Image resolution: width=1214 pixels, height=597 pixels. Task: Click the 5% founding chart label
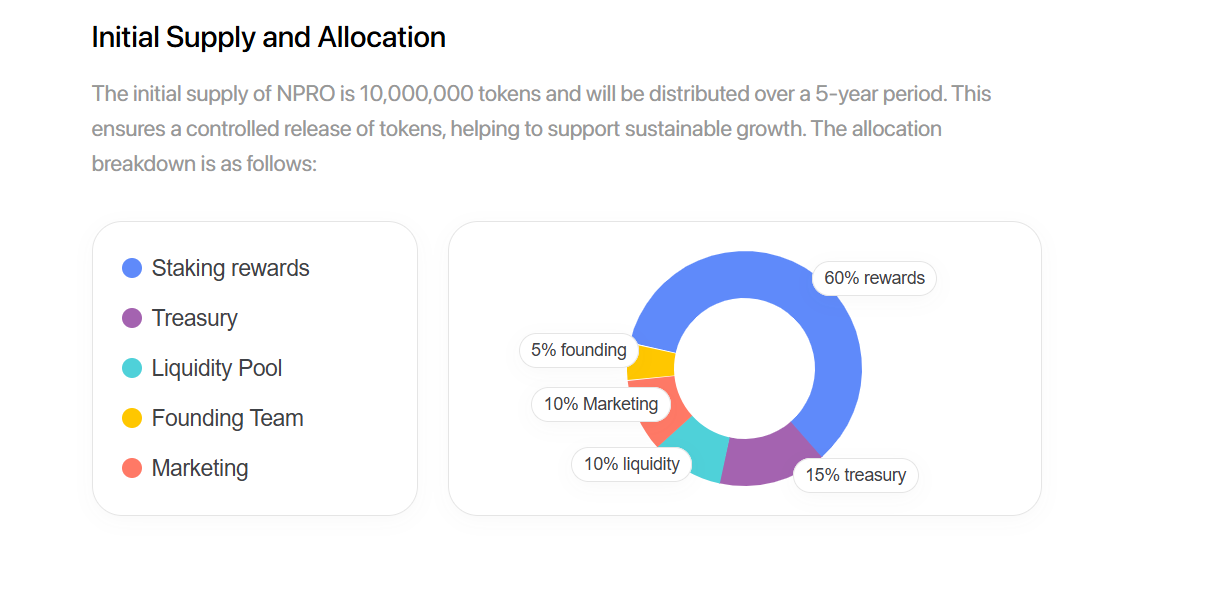578,350
